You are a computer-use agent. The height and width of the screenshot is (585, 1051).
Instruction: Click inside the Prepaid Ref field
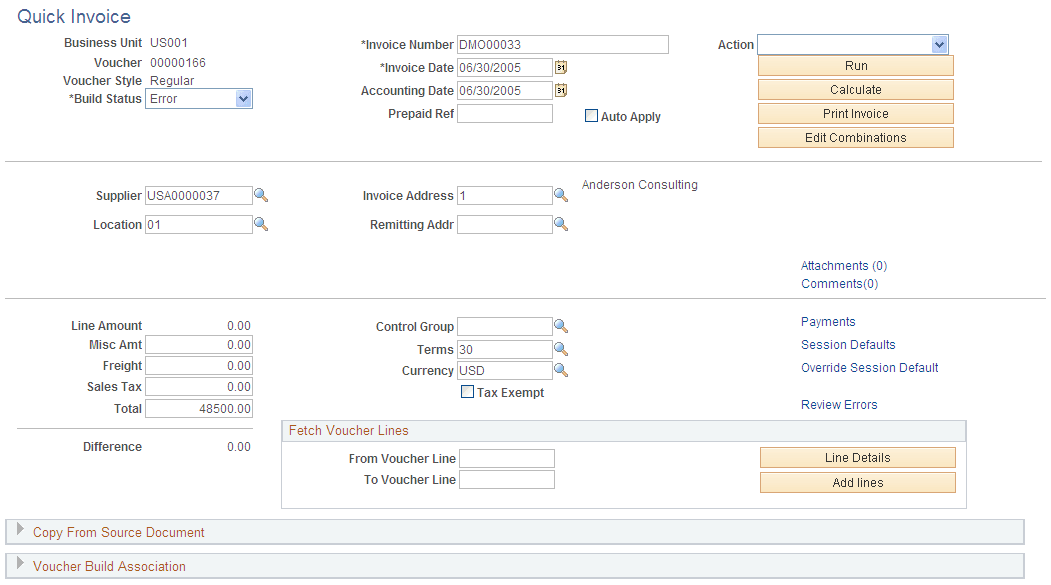click(504, 112)
